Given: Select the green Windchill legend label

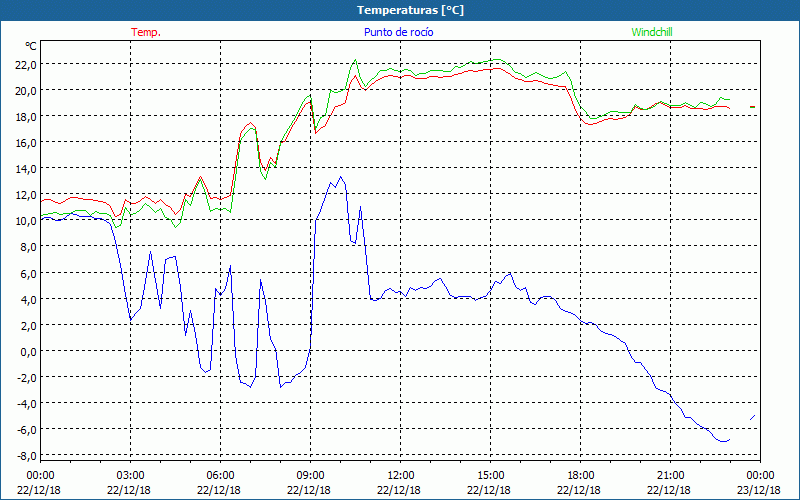Looking at the screenshot, I should pos(652,32).
